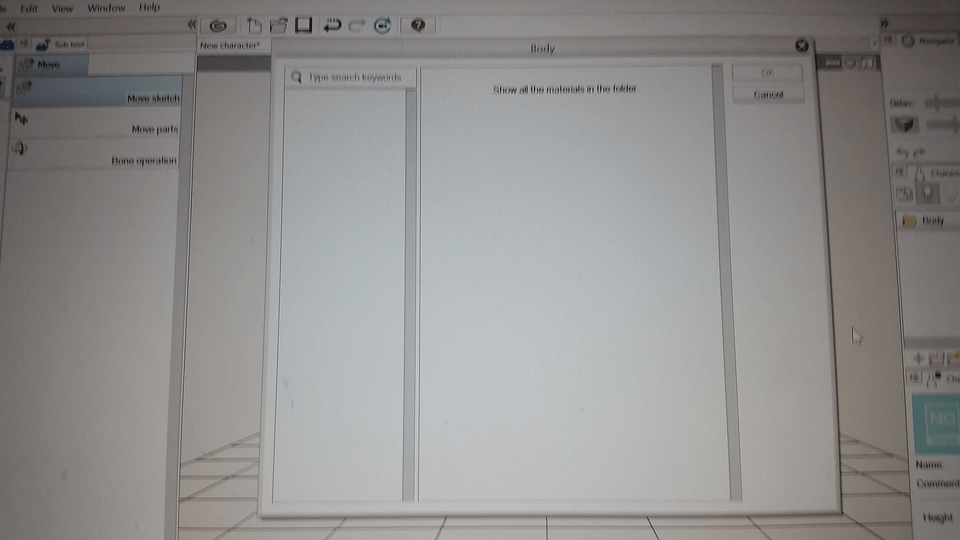Image resolution: width=960 pixels, height=540 pixels.
Task: Click the Comment label in character information
Action: tap(938, 484)
